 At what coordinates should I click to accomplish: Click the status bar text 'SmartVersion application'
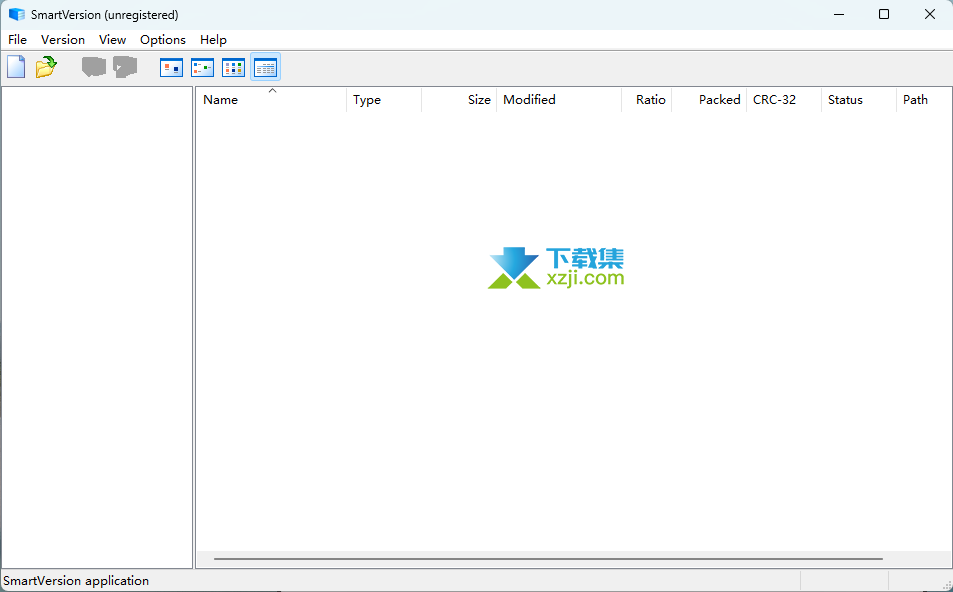tap(76, 580)
